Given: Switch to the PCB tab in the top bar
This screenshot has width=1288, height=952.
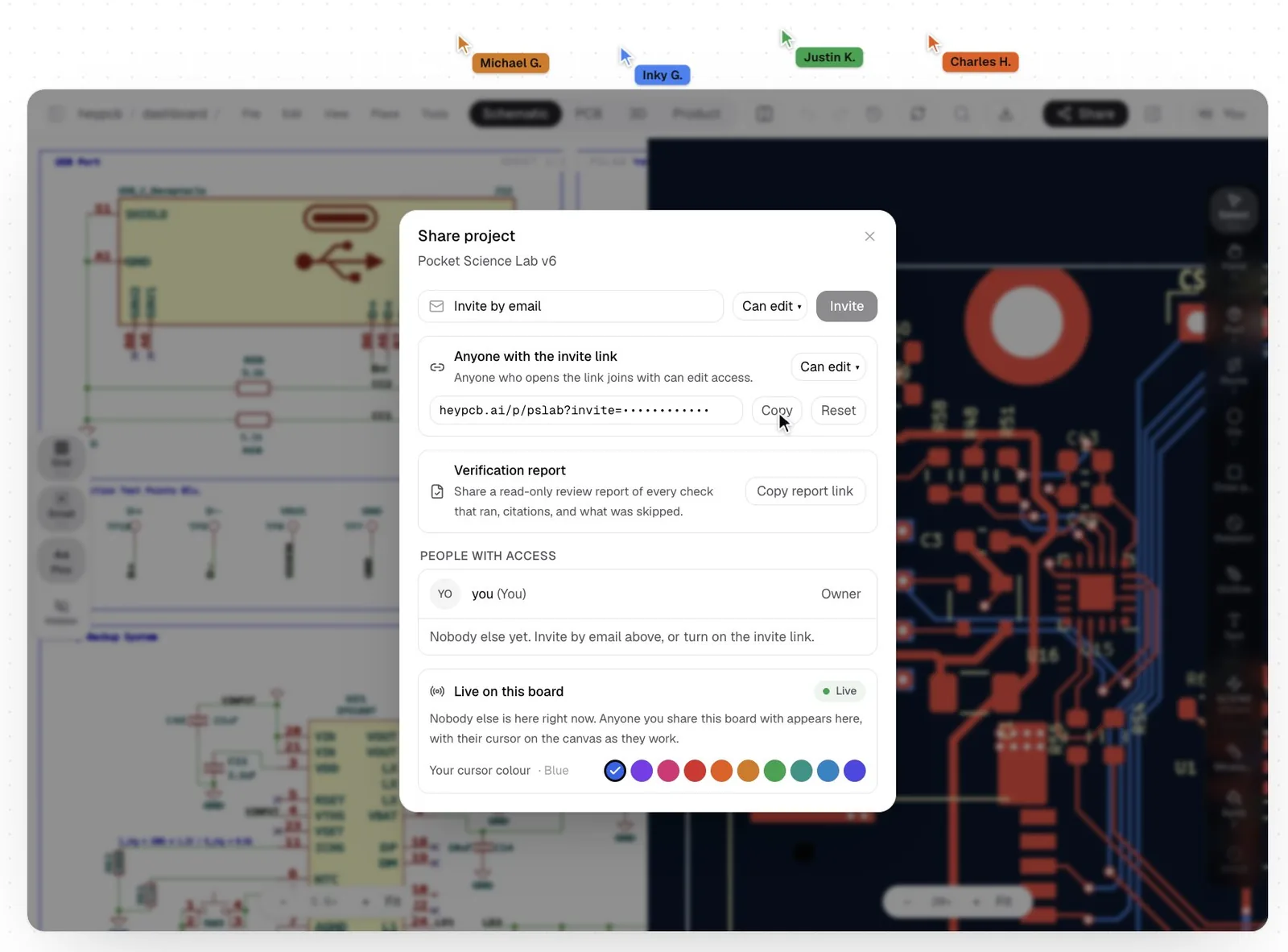Looking at the screenshot, I should coord(588,114).
